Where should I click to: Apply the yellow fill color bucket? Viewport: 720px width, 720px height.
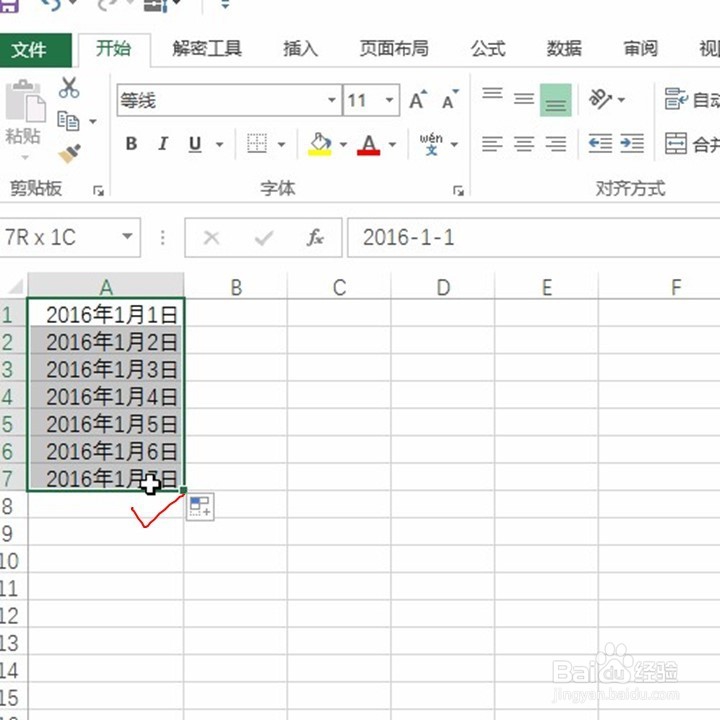[320, 144]
